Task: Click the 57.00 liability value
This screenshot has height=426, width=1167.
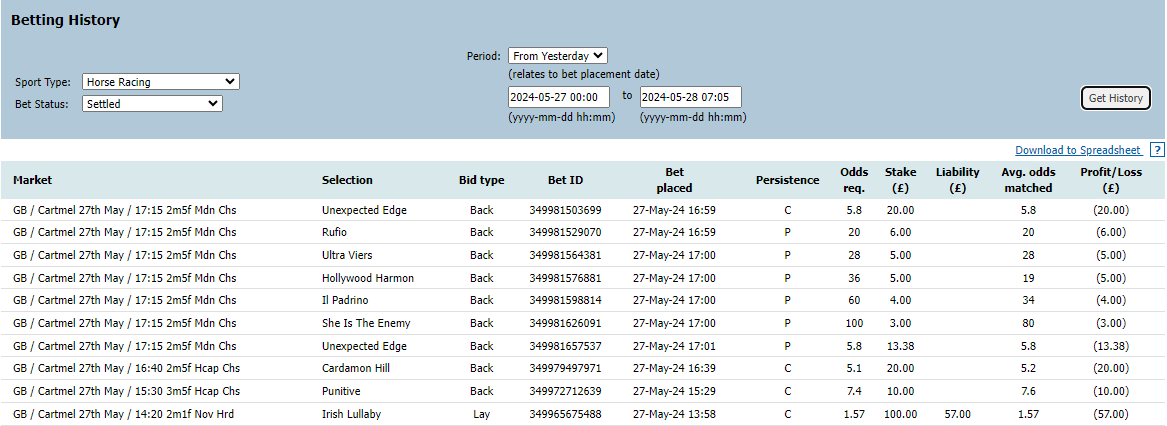Action: (958, 414)
